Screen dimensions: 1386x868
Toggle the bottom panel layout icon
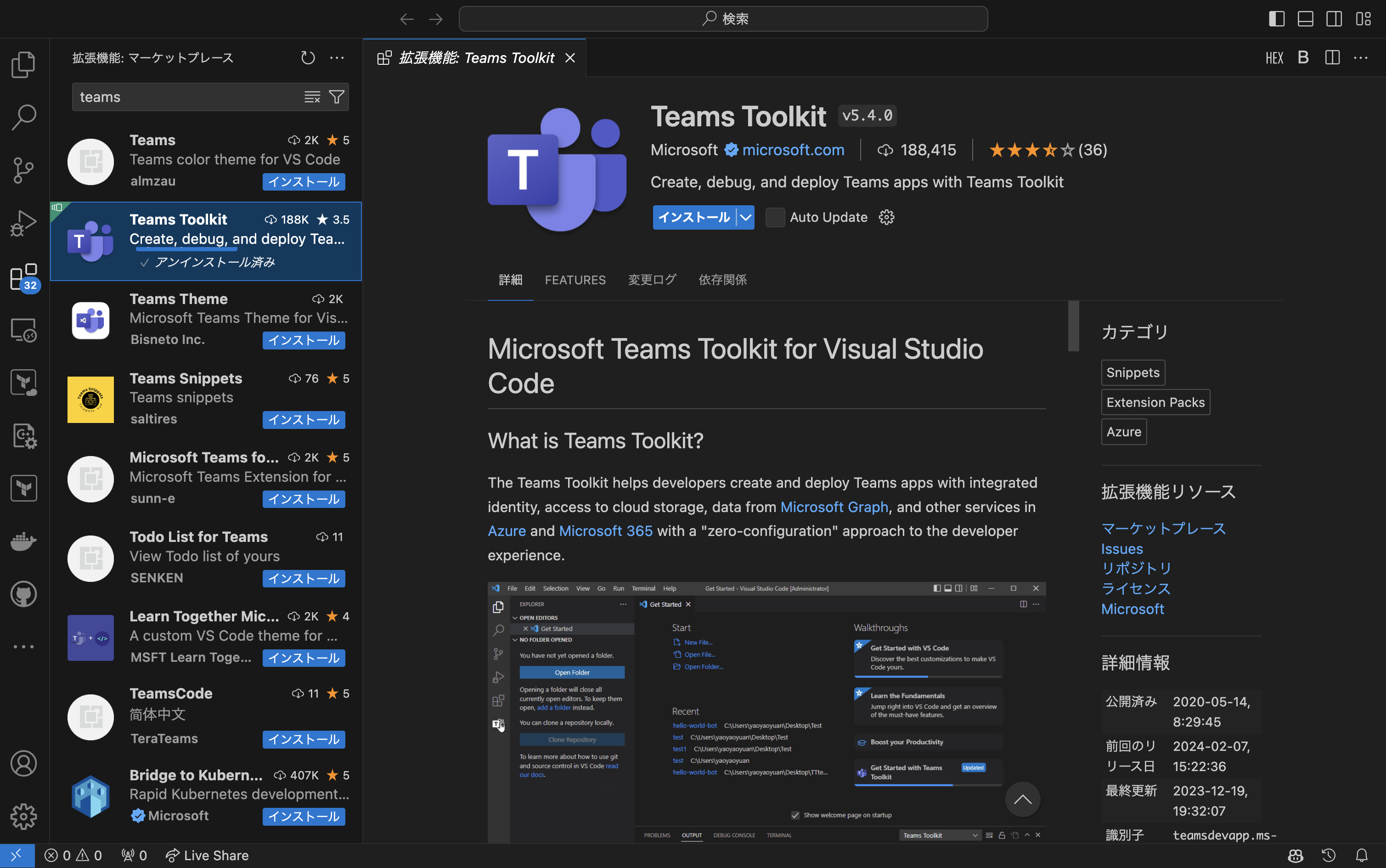click(x=1305, y=19)
